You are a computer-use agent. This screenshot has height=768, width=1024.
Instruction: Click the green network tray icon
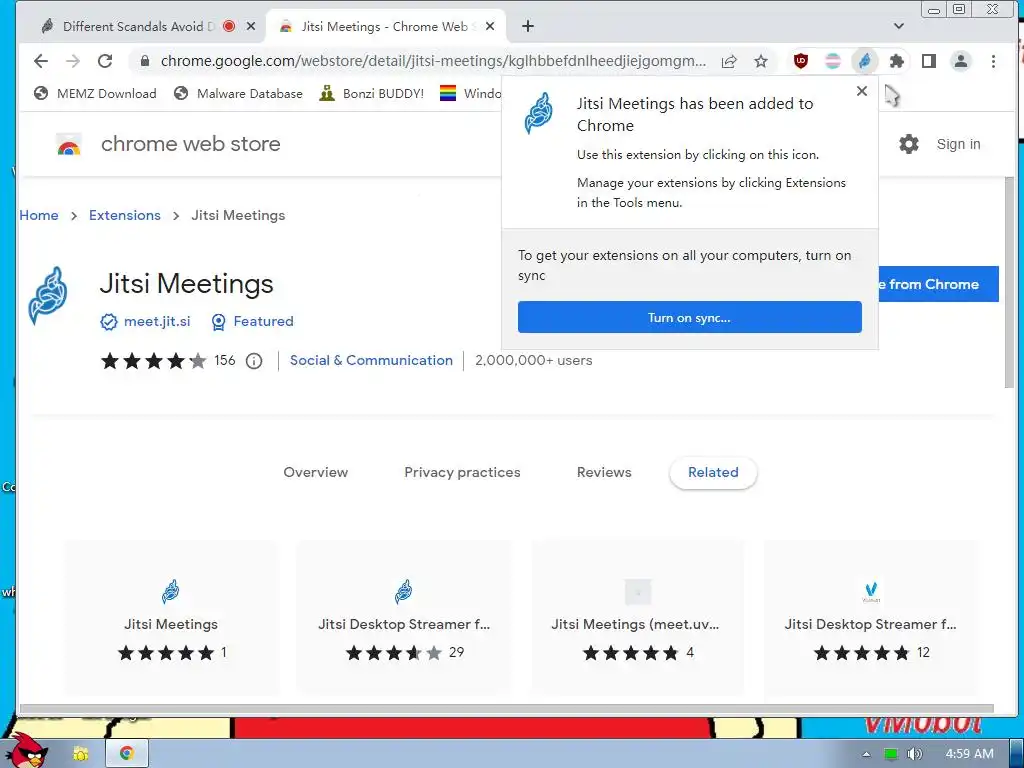tap(890, 754)
